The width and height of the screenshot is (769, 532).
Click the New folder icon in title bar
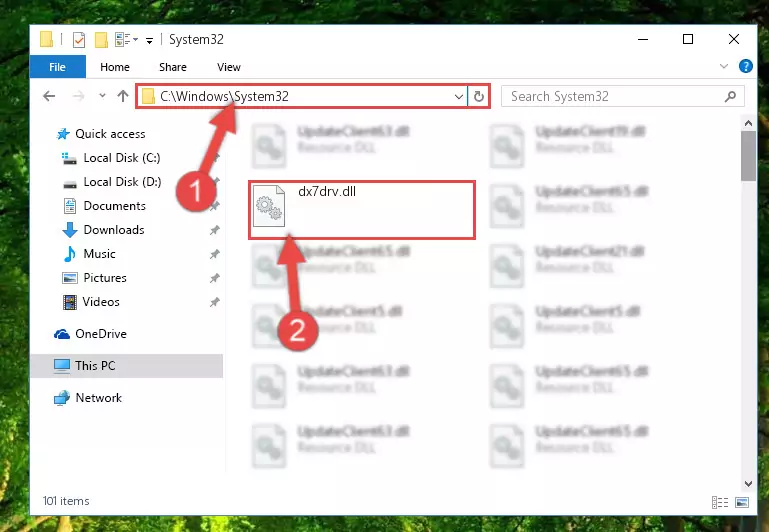click(101, 39)
